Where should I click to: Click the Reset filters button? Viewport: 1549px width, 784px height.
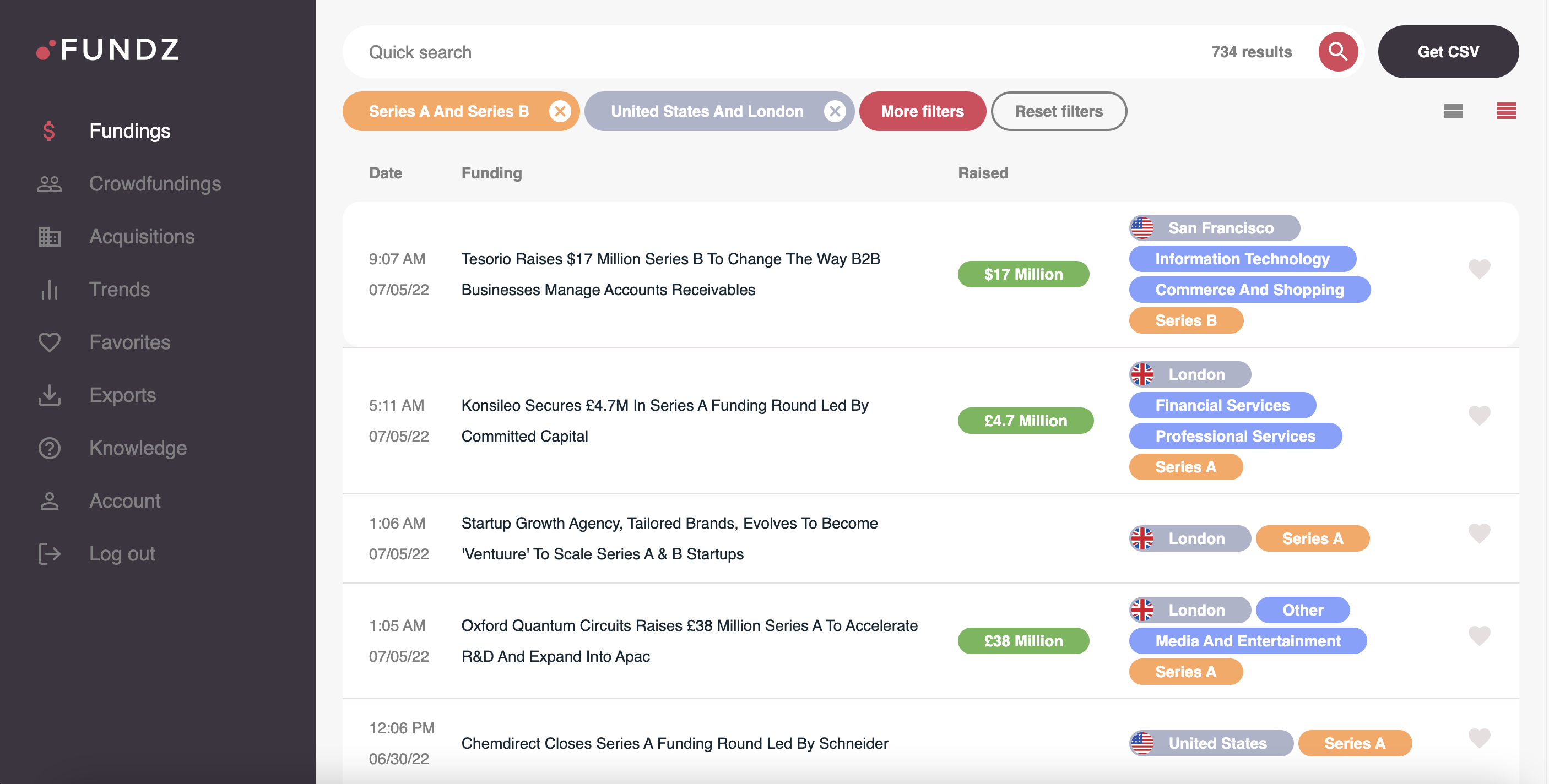[x=1058, y=111]
